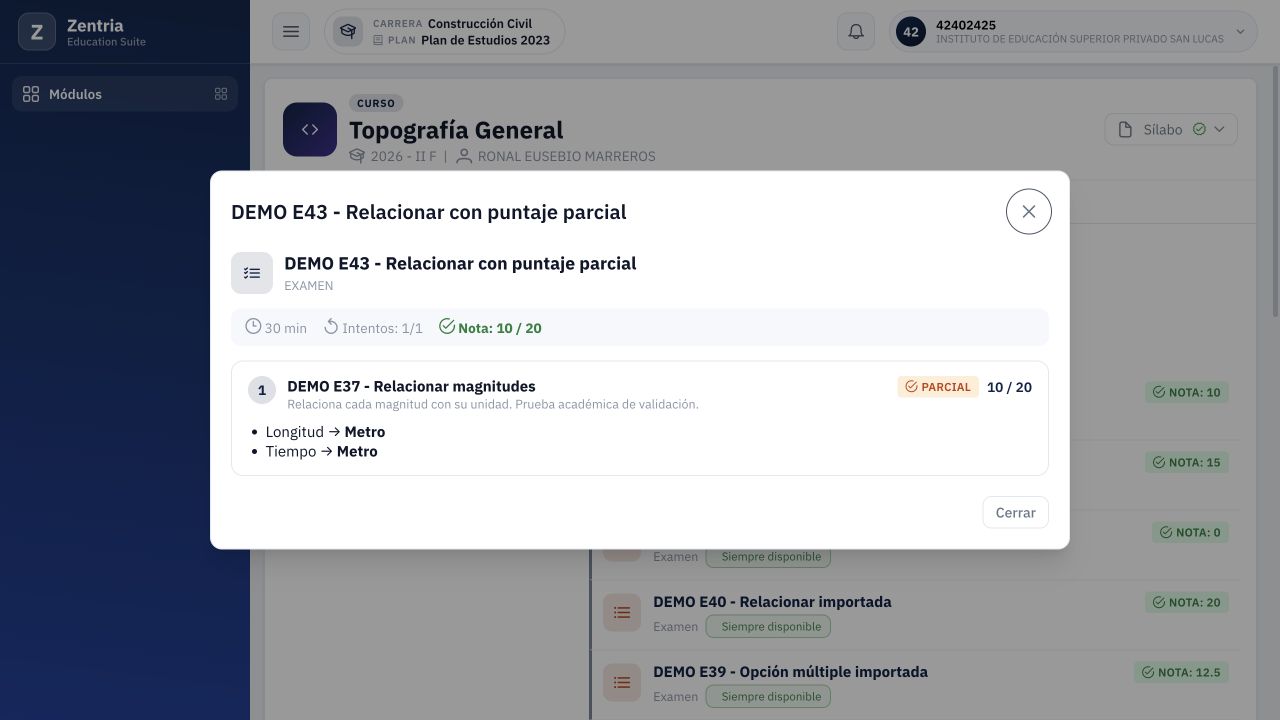This screenshot has height=720, width=1280.
Task: Click the clock icon next to 30 min
Action: [253, 327]
